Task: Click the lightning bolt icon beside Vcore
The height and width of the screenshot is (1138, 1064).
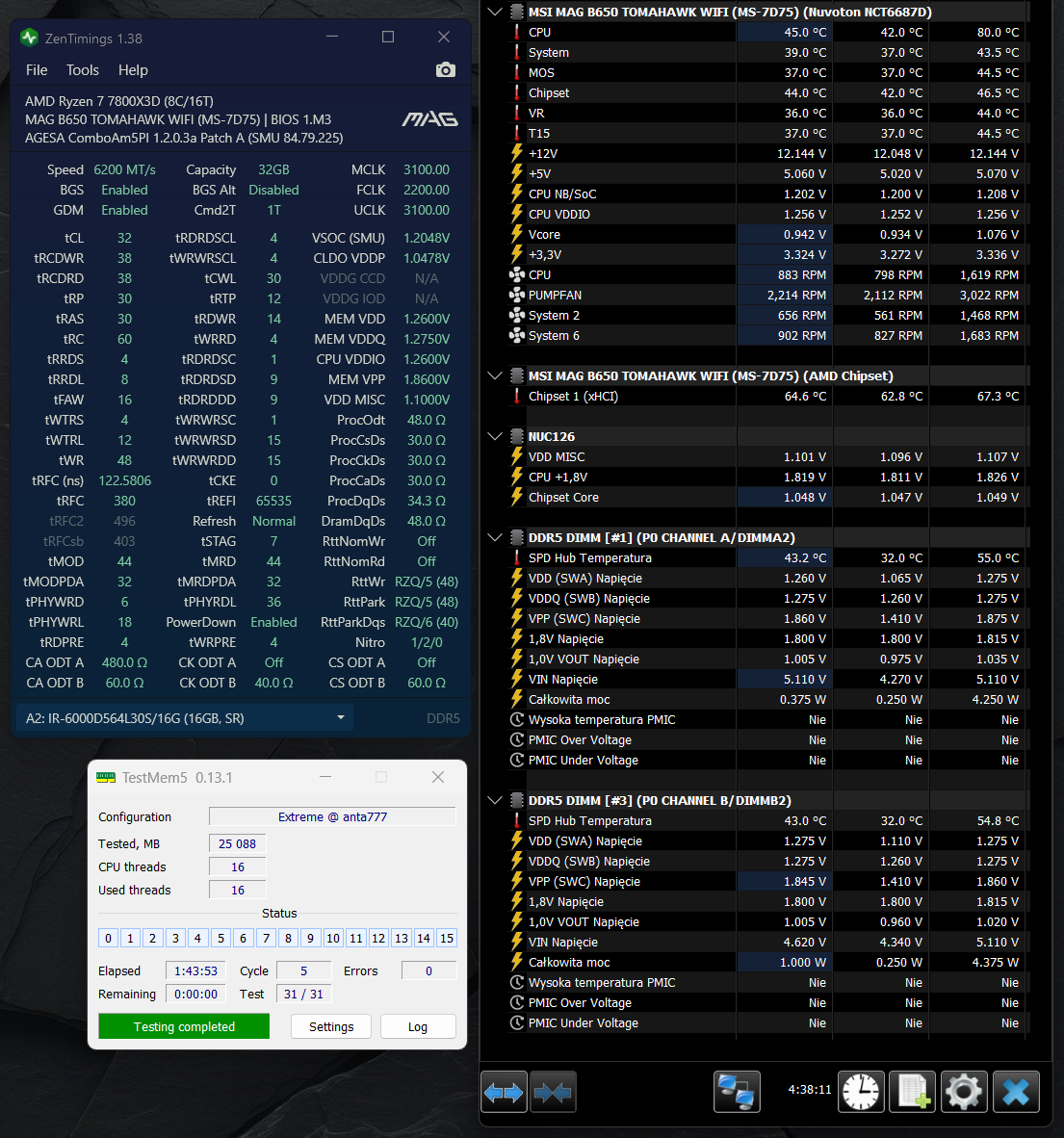Action: click(517, 234)
